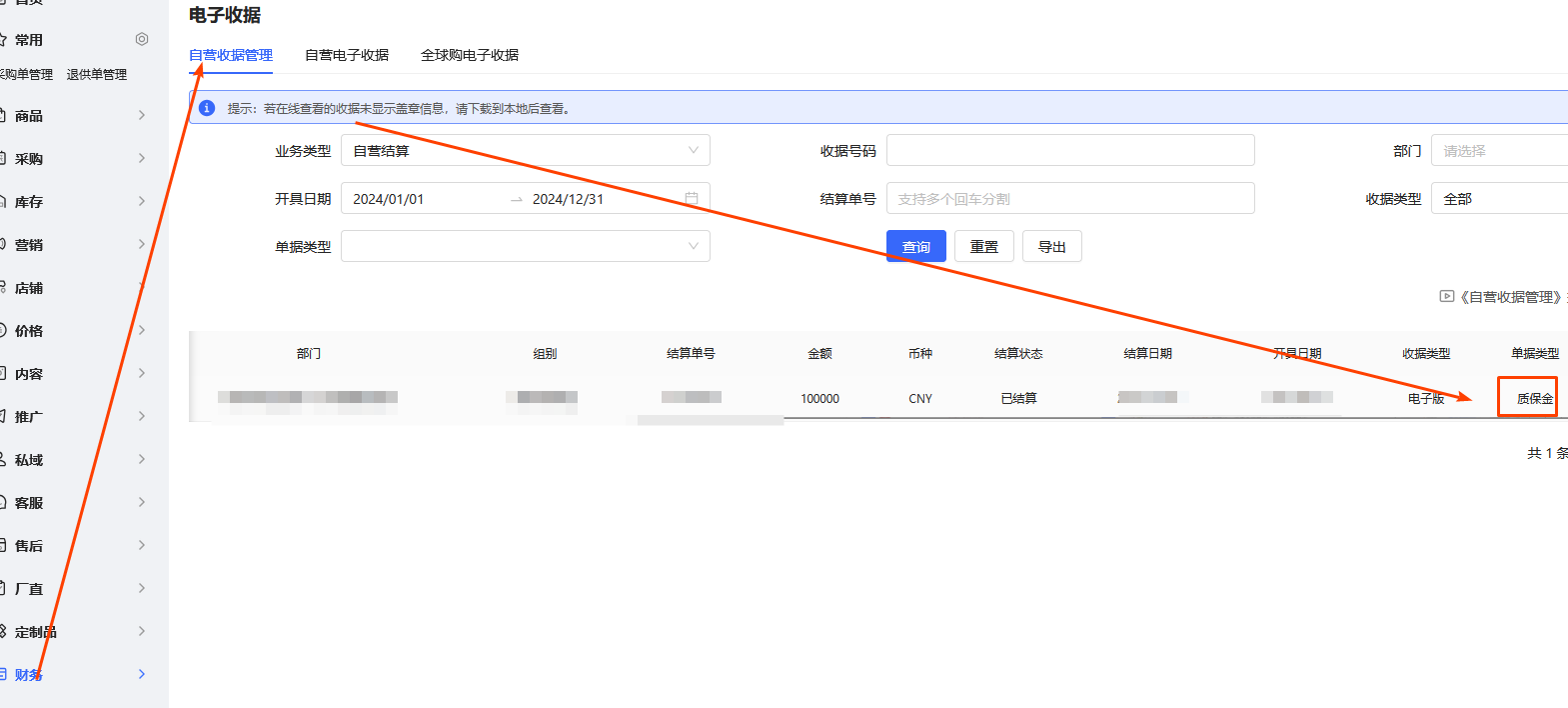Open the 收据类型 dropdown showing 全部
1568x708 pixels.
click(1499, 198)
